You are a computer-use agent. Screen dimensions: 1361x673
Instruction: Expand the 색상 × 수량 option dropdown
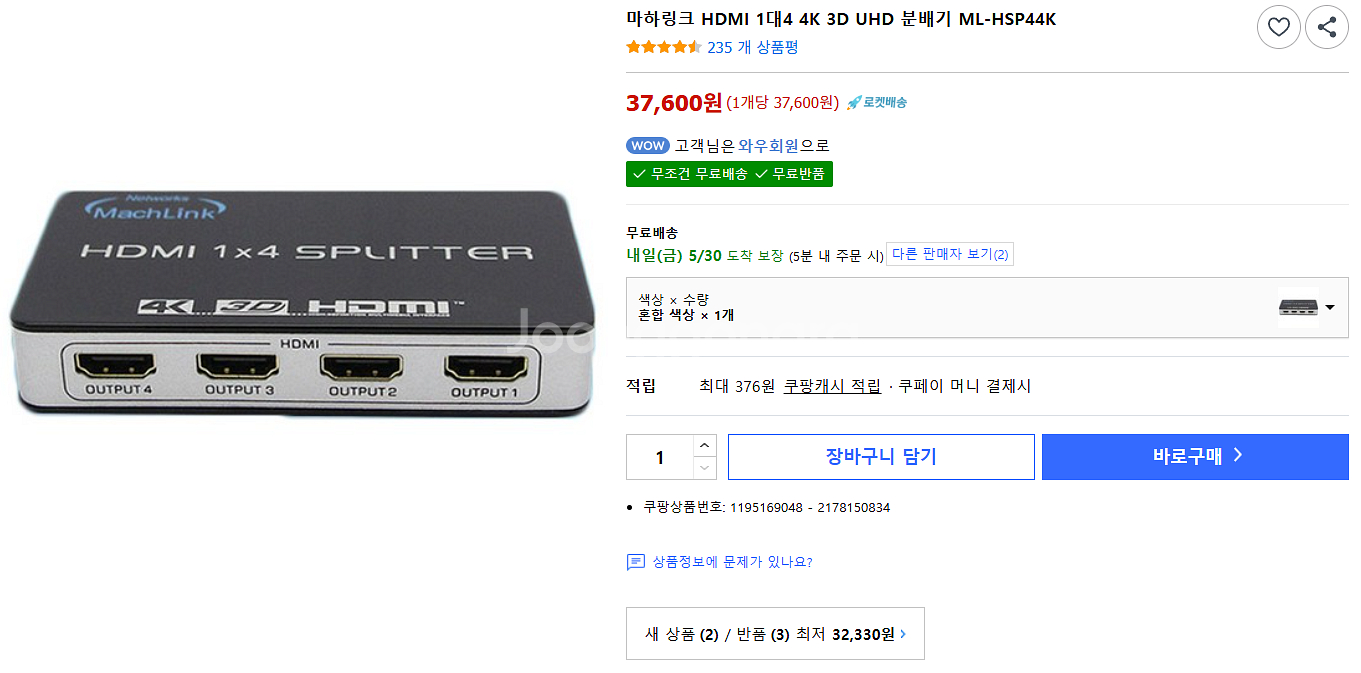(x=987, y=307)
